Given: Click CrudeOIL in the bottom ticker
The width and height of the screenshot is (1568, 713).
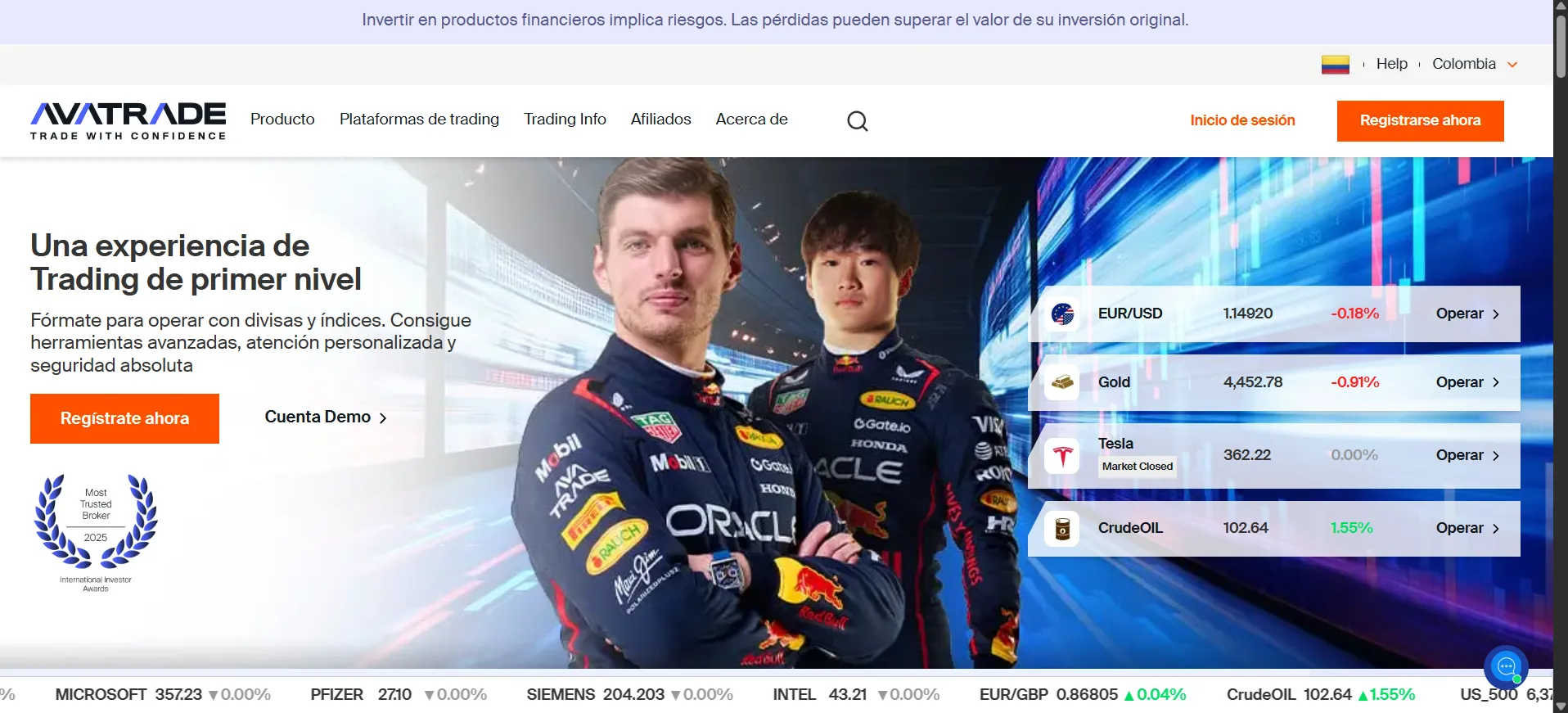Looking at the screenshot, I should 1261,694.
